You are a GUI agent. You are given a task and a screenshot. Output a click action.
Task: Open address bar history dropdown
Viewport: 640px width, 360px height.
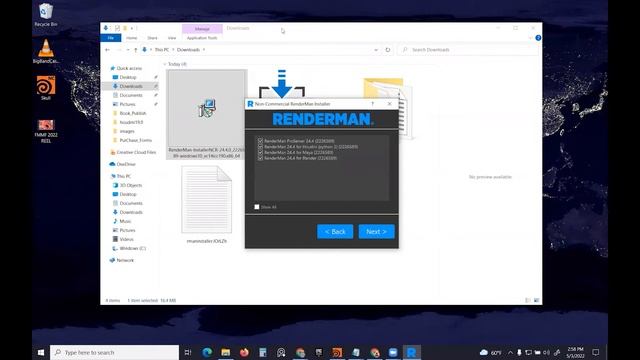tap(376, 50)
